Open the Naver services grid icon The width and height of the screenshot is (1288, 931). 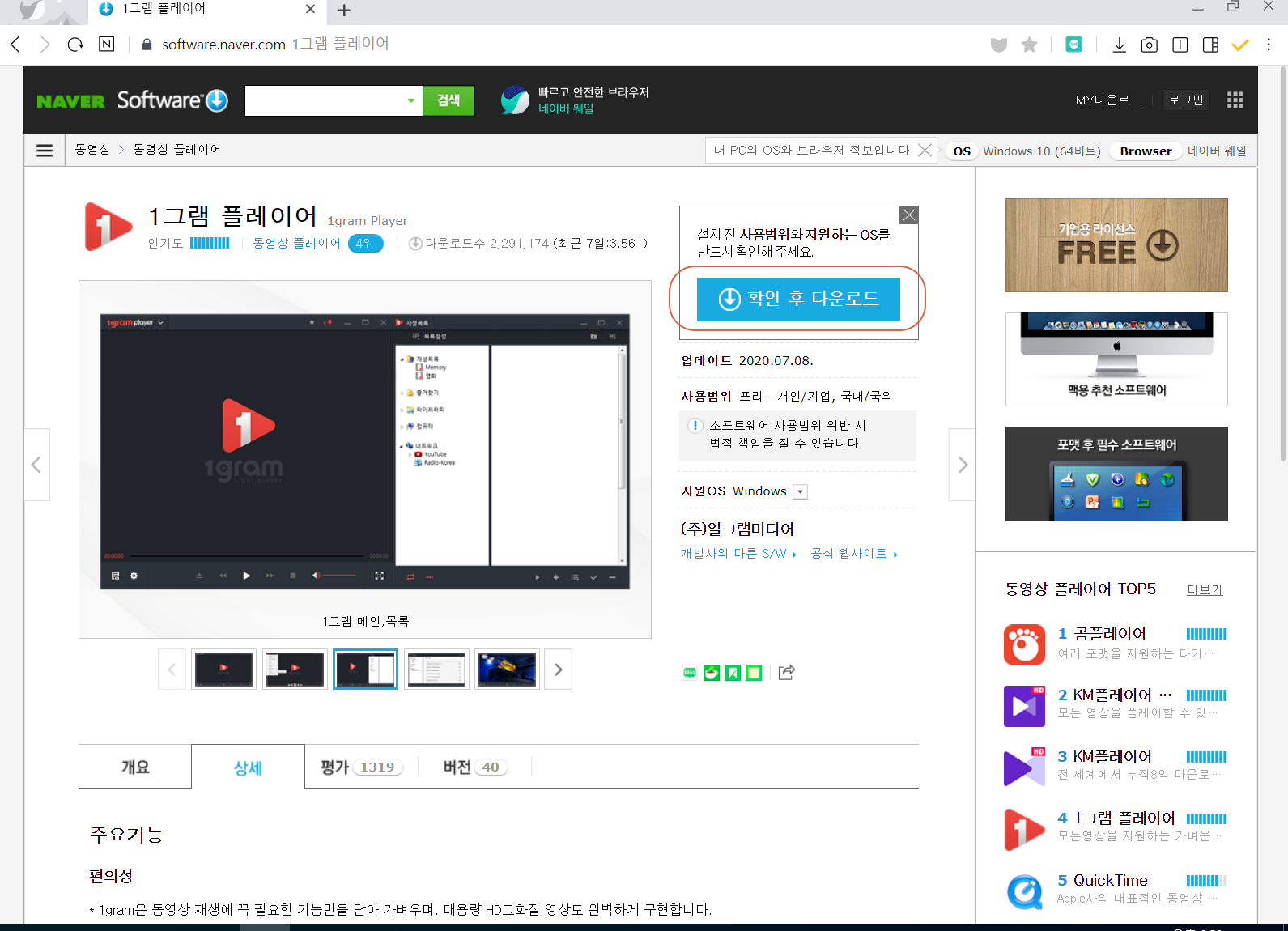tap(1235, 100)
